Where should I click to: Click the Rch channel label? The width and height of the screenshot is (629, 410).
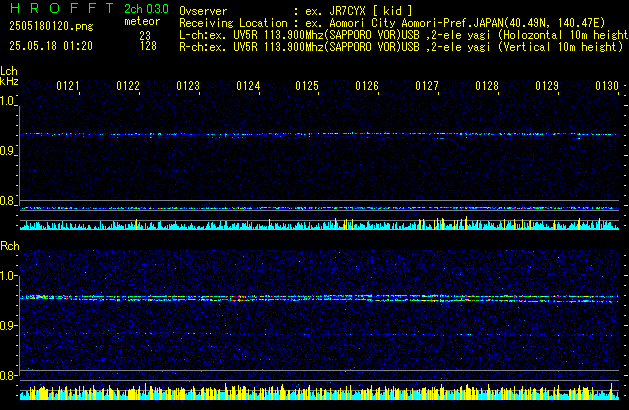click(x=10, y=246)
